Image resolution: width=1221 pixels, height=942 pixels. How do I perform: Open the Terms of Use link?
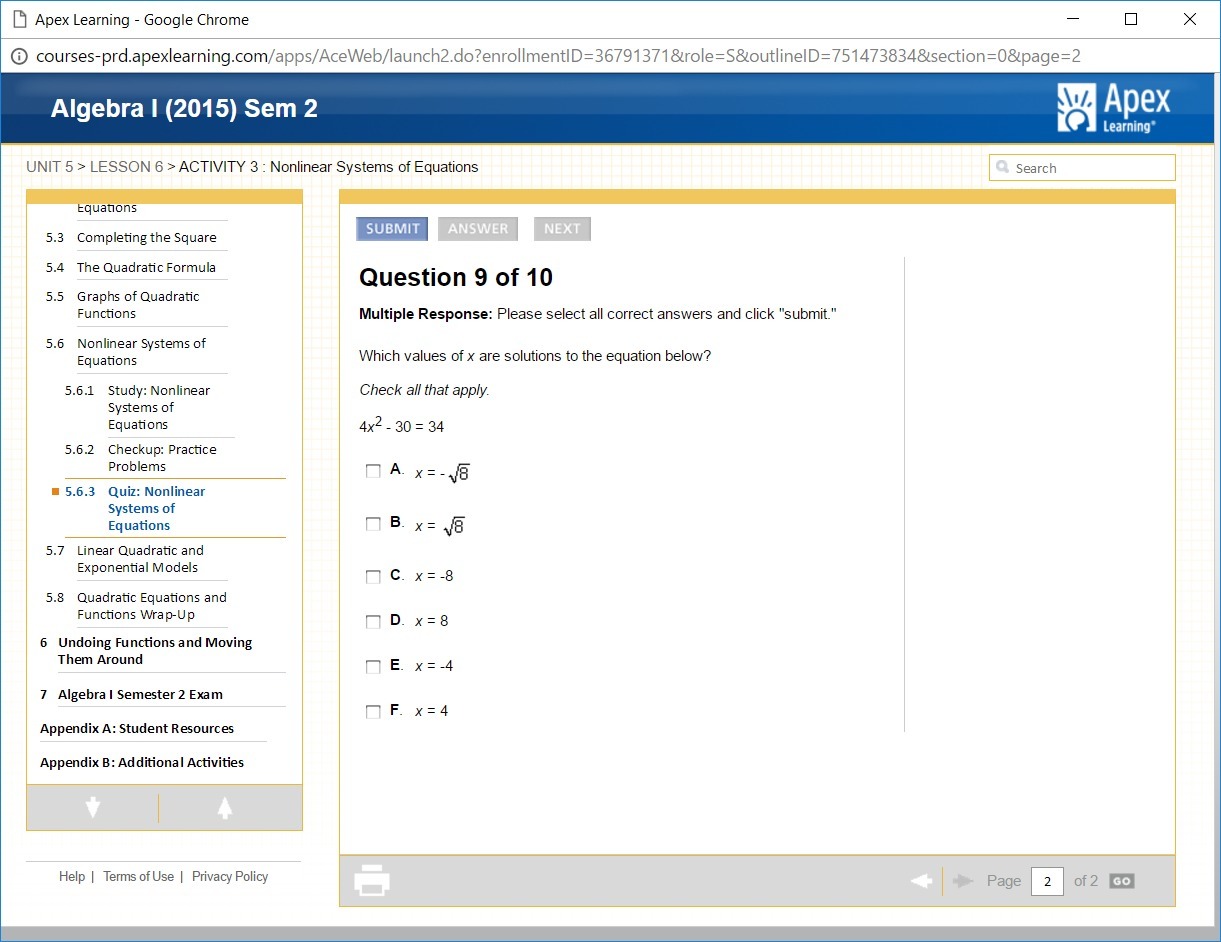[x=138, y=877]
